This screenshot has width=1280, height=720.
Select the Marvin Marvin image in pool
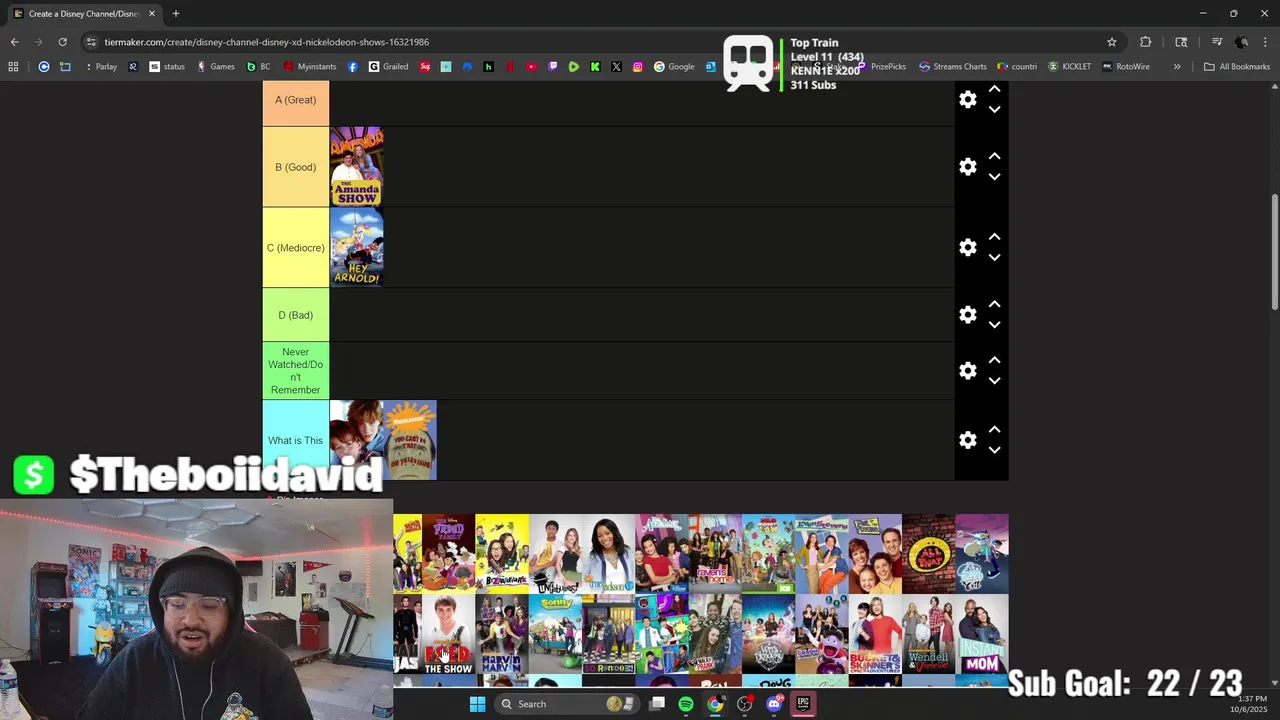(x=502, y=635)
